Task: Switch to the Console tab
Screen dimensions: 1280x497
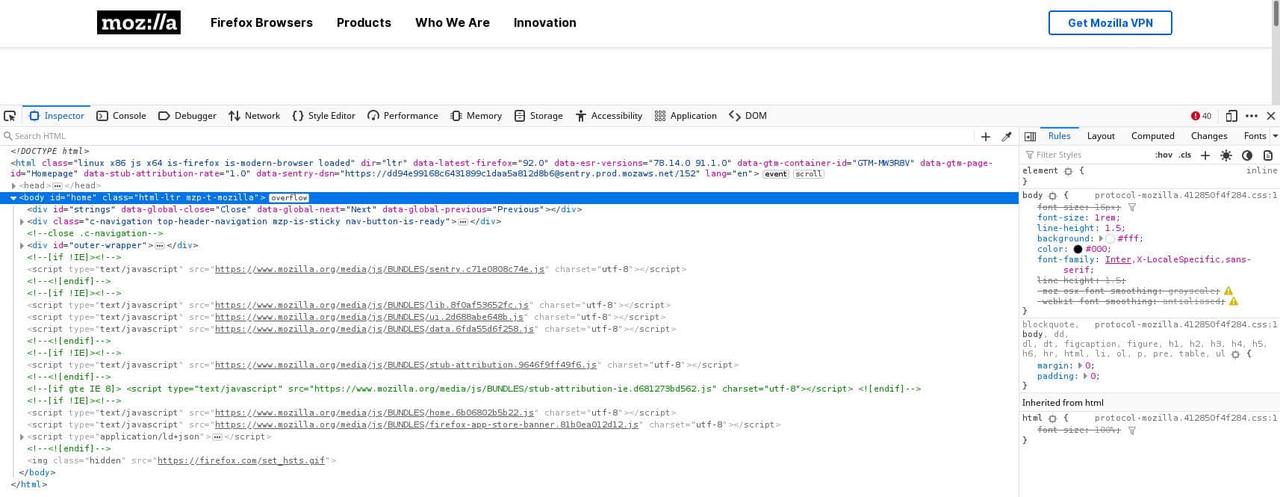Action: point(121,116)
